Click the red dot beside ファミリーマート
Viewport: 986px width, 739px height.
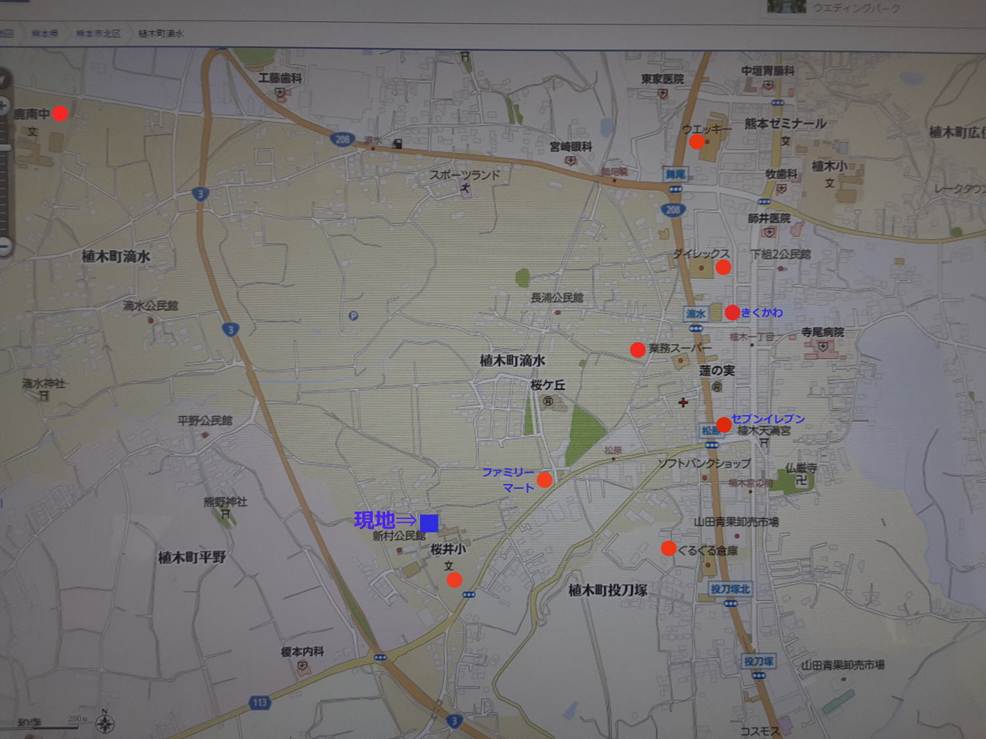[x=545, y=480]
